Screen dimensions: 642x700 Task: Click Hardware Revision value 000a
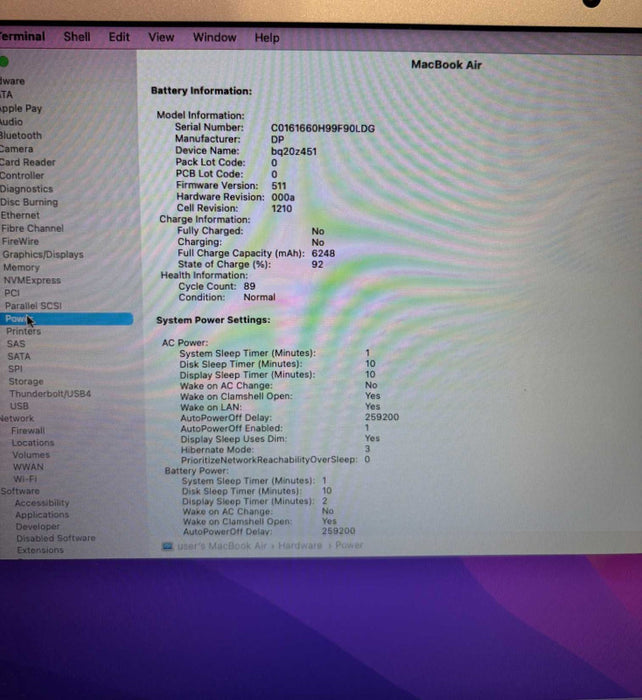[283, 197]
